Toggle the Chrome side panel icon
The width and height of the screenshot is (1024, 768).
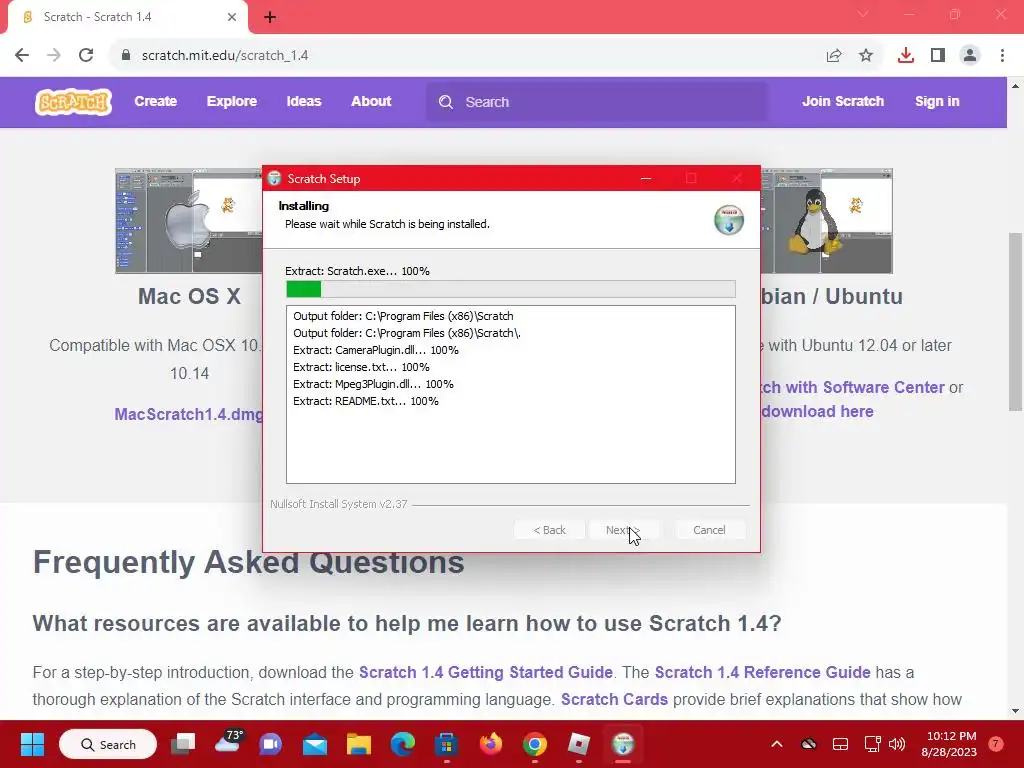tap(938, 56)
